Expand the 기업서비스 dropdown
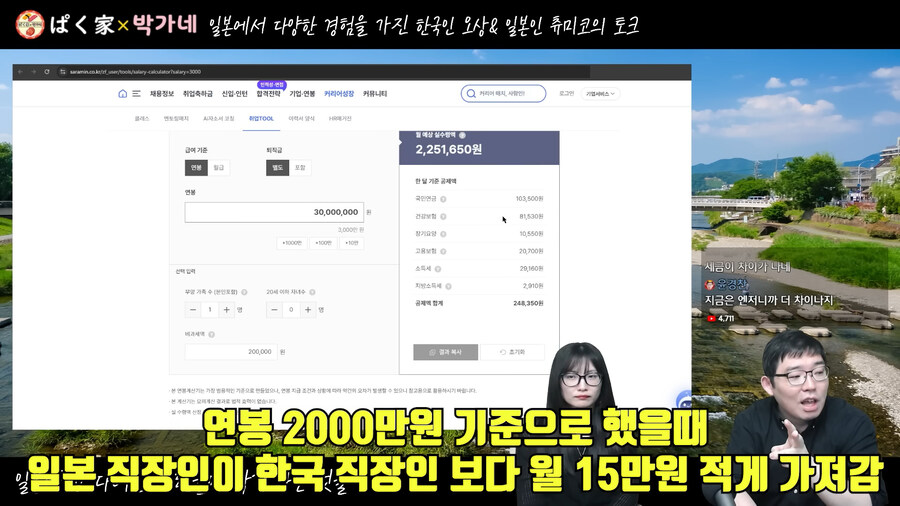This screenshot has width=900, height=506. pos(600,94)
